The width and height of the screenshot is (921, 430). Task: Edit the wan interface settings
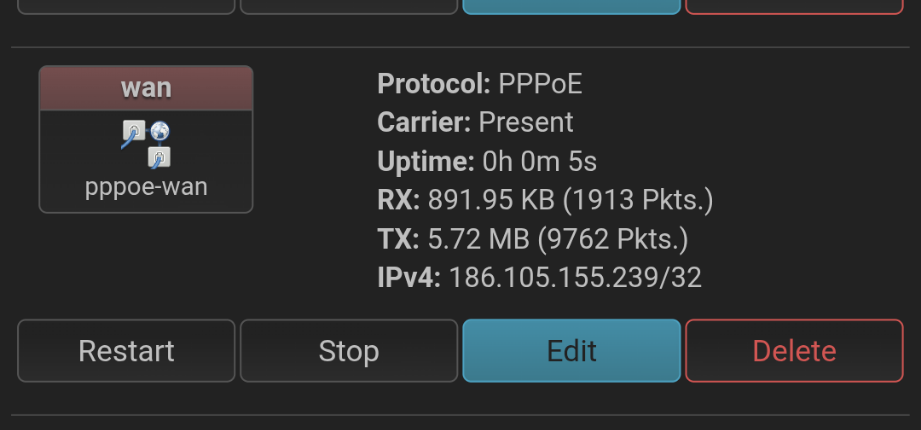click(x=571, y=351)
